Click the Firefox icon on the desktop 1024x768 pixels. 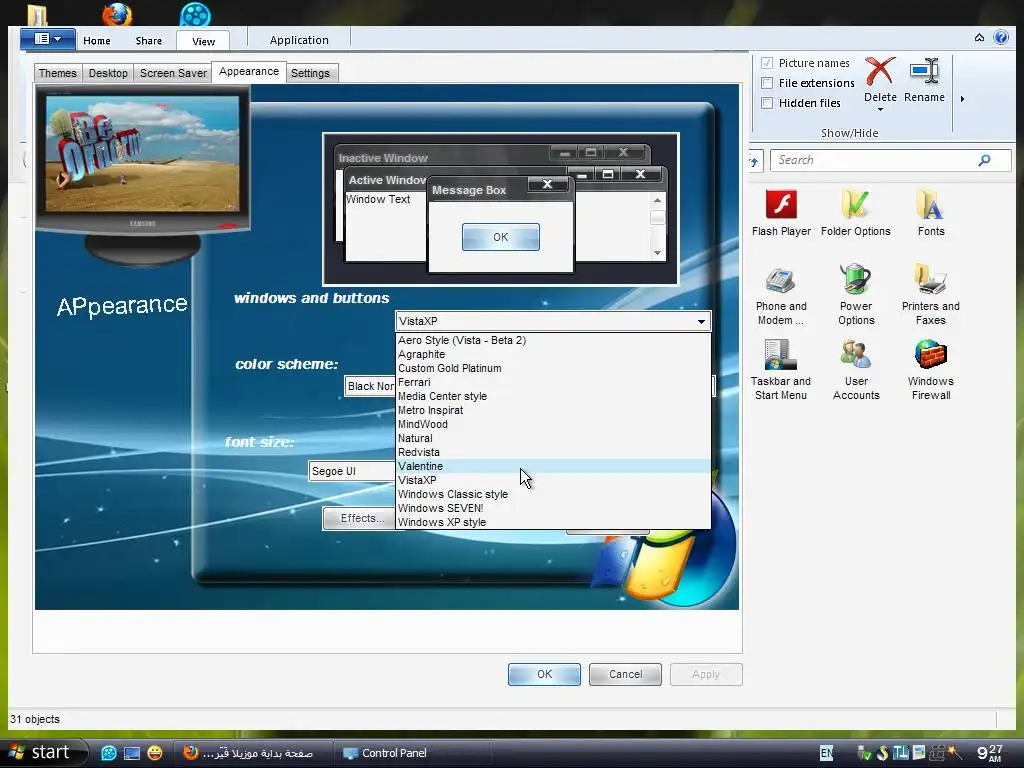pyautogui.click(x=118, y=14)
